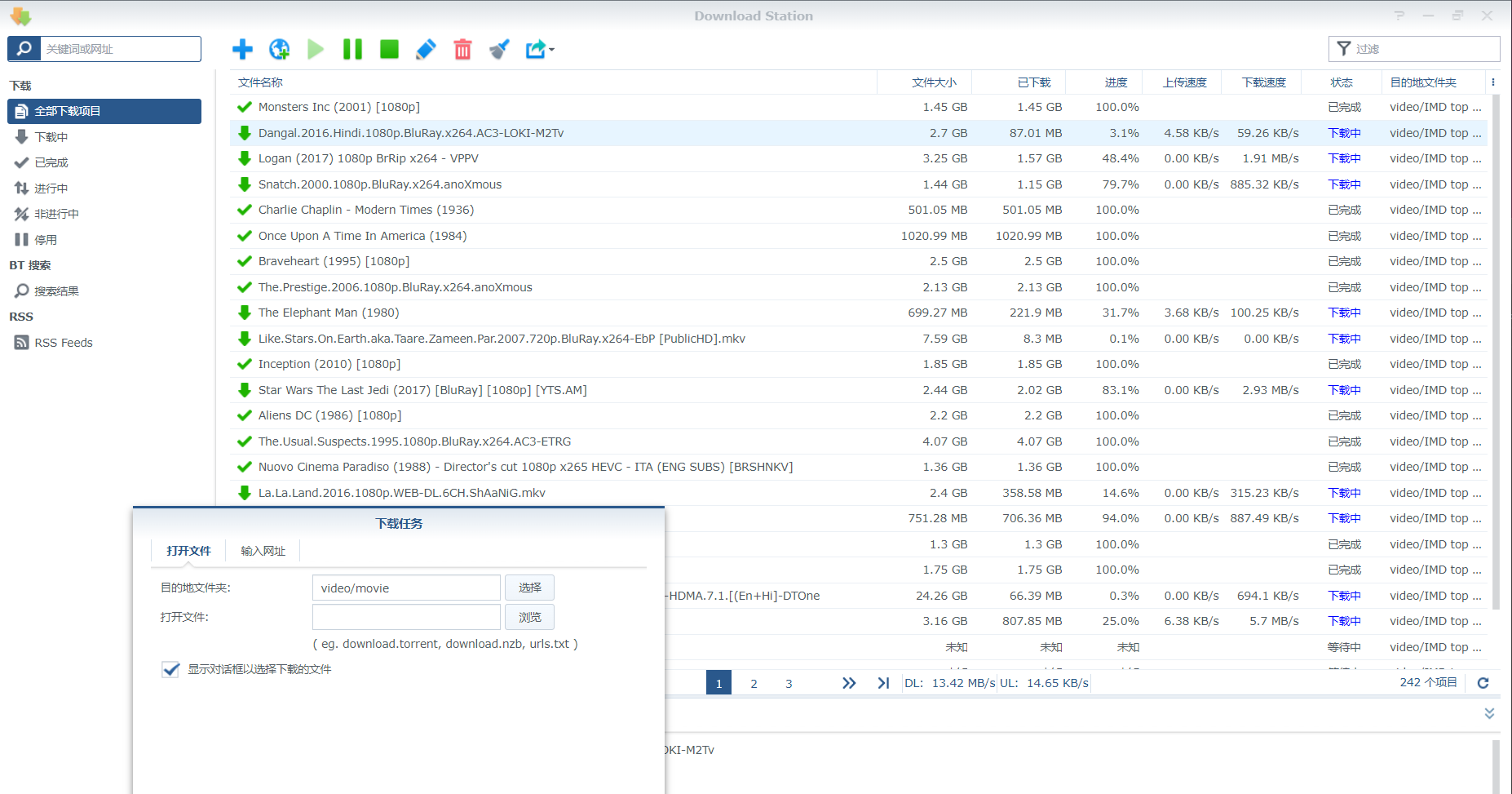Select 下载中 in sidebar

coord(104,137)
